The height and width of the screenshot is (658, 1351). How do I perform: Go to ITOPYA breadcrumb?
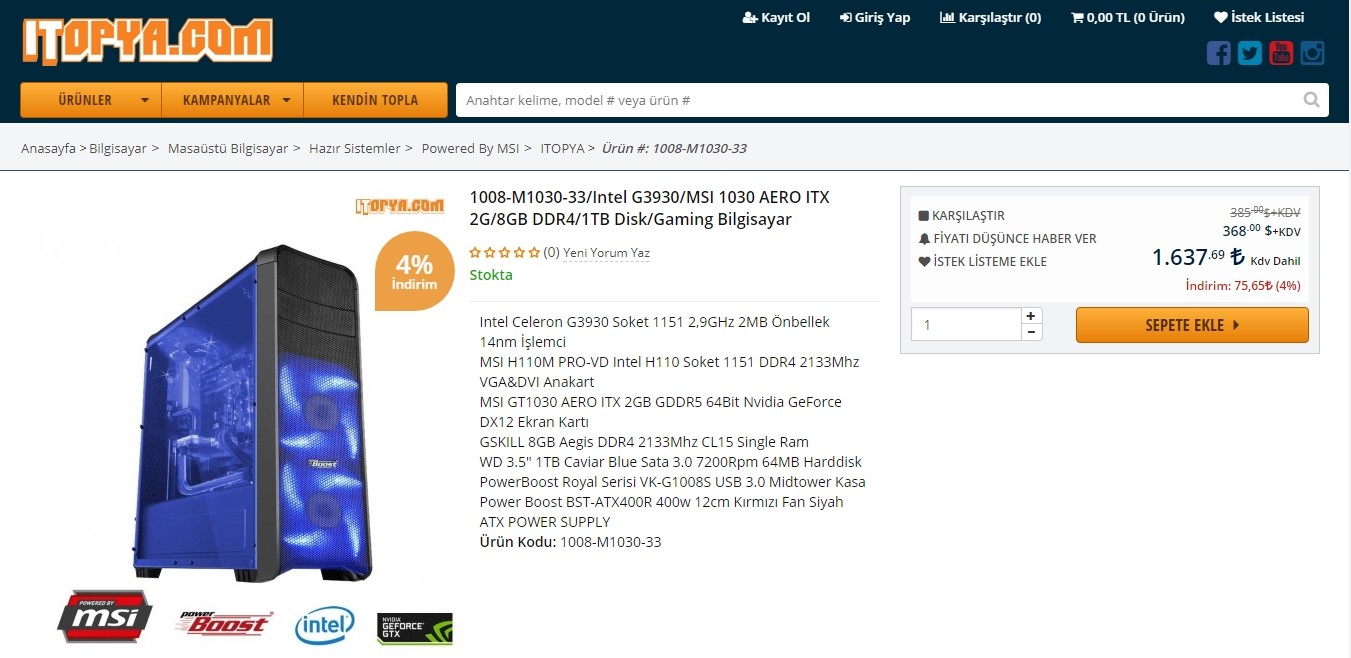coord(562,148)
